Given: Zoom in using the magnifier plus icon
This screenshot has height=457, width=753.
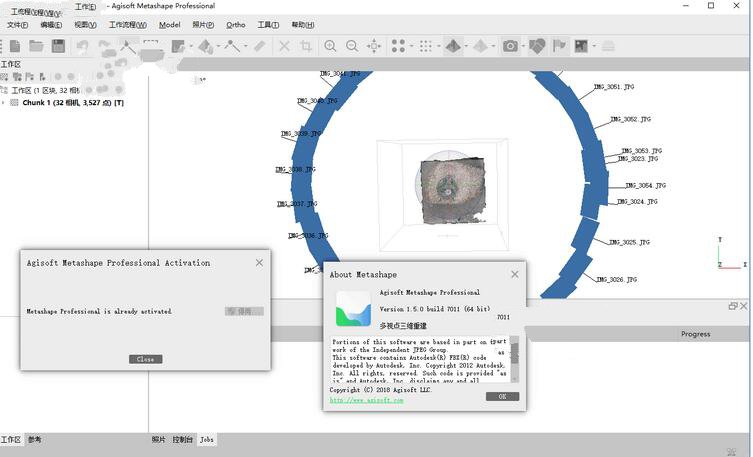Looking at the screenshot, I should pyautogui.click(x=330, y=46).
